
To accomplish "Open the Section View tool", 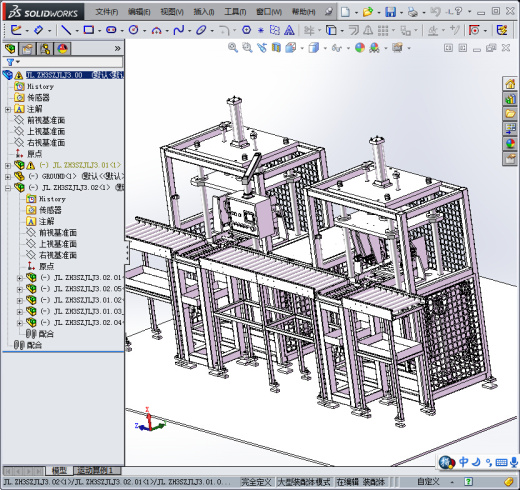I will point(276,48).
